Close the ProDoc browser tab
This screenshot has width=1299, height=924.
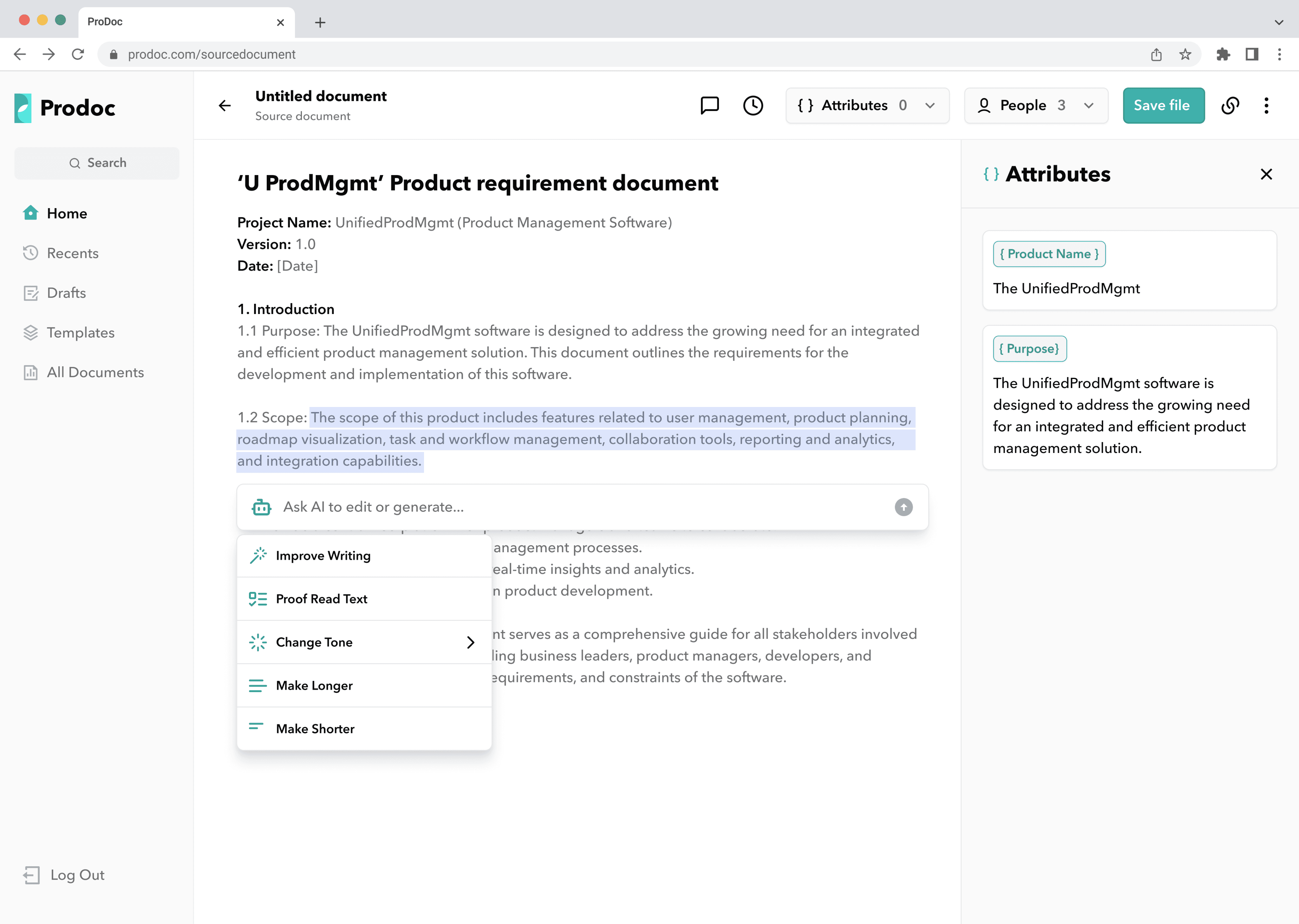point(280,22)
